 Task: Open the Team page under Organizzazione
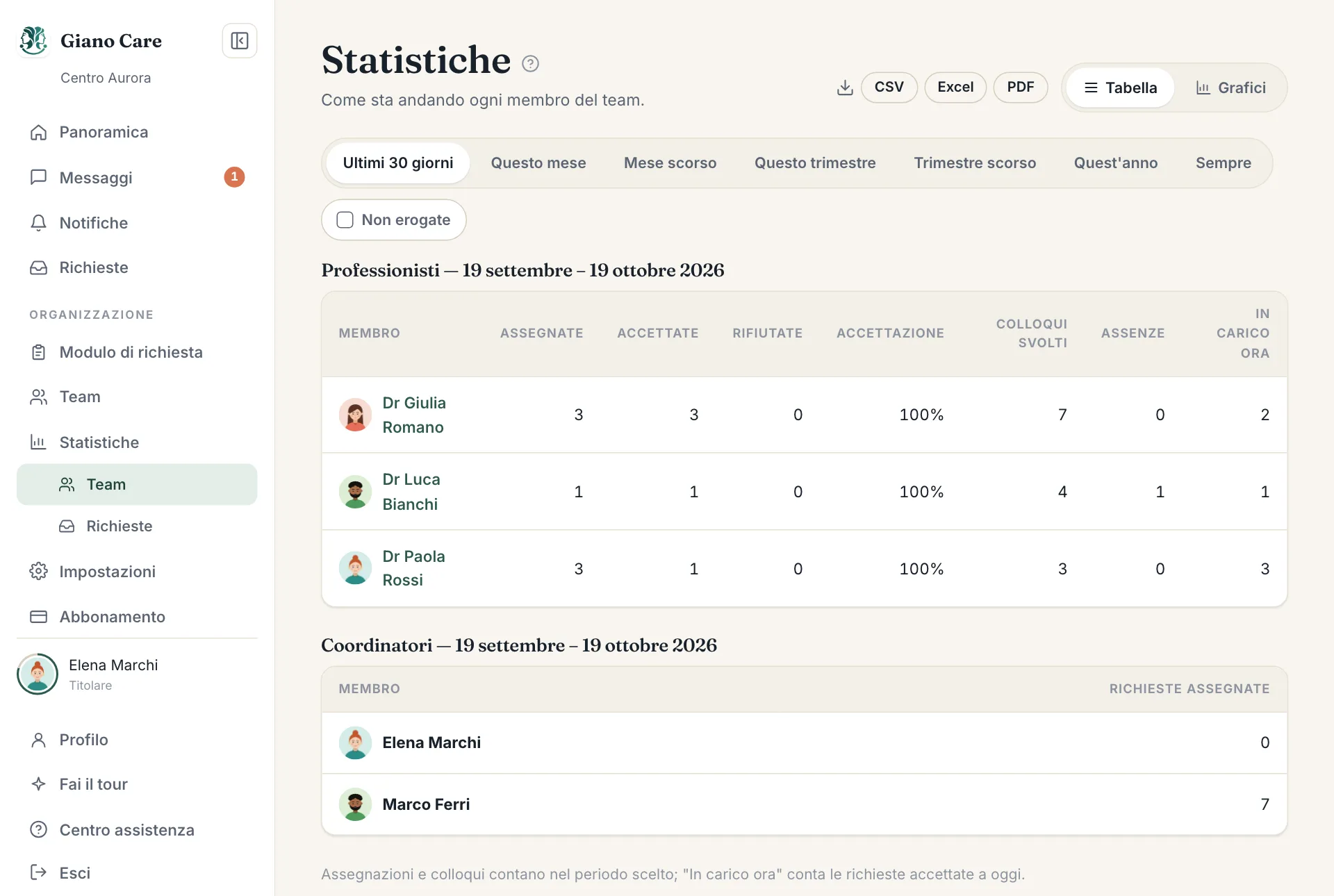pyautogui.click(x=137, y=397)
